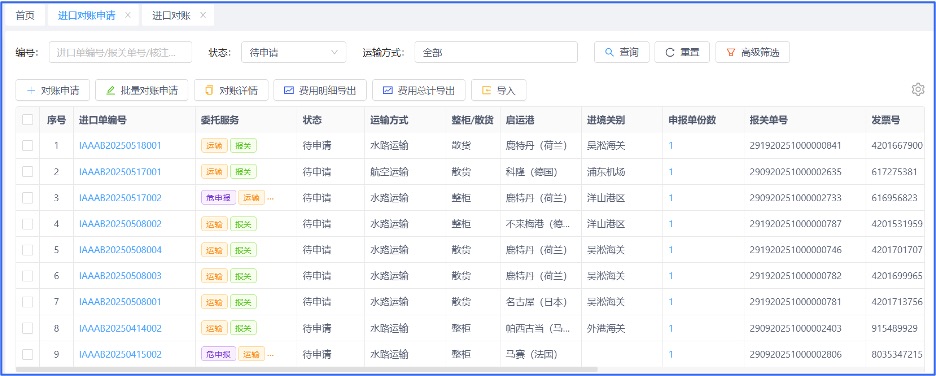Image resolution: width=936 pixels, height=376 pixels.
Task: Click 浦东机场 customs cell
Action: point(606,172)
